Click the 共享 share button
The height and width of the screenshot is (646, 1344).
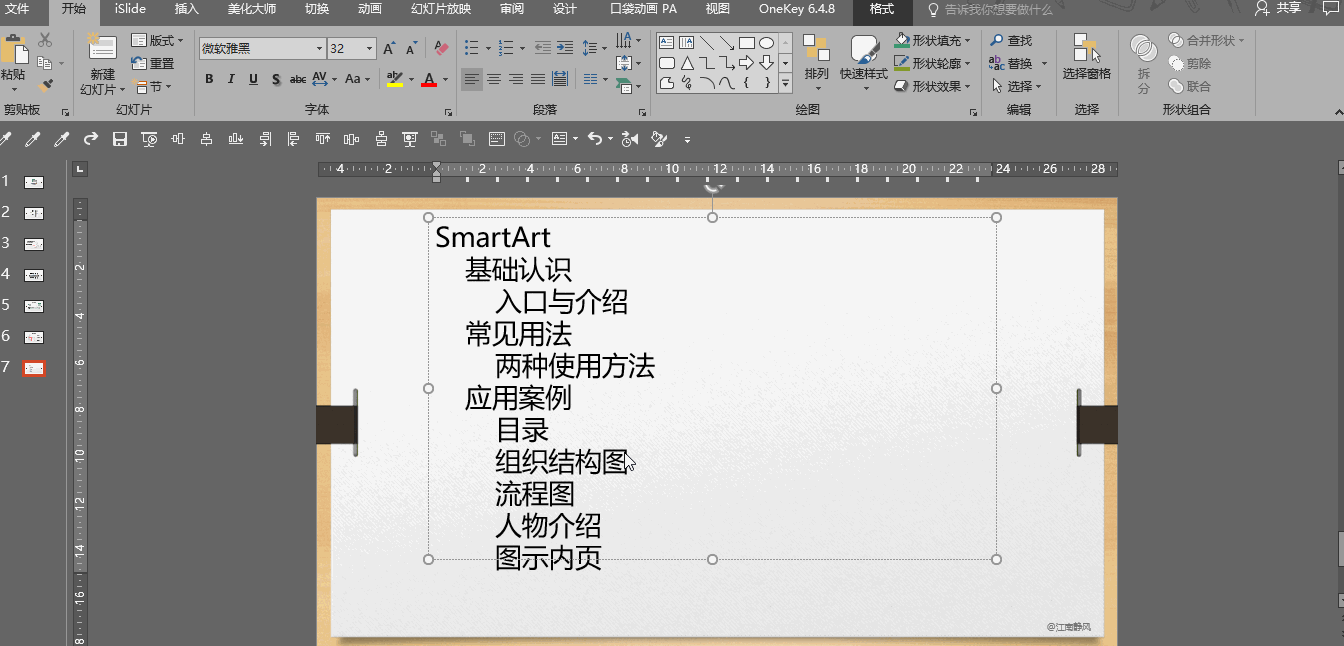pyautogui.click(x=1279, y=9)
